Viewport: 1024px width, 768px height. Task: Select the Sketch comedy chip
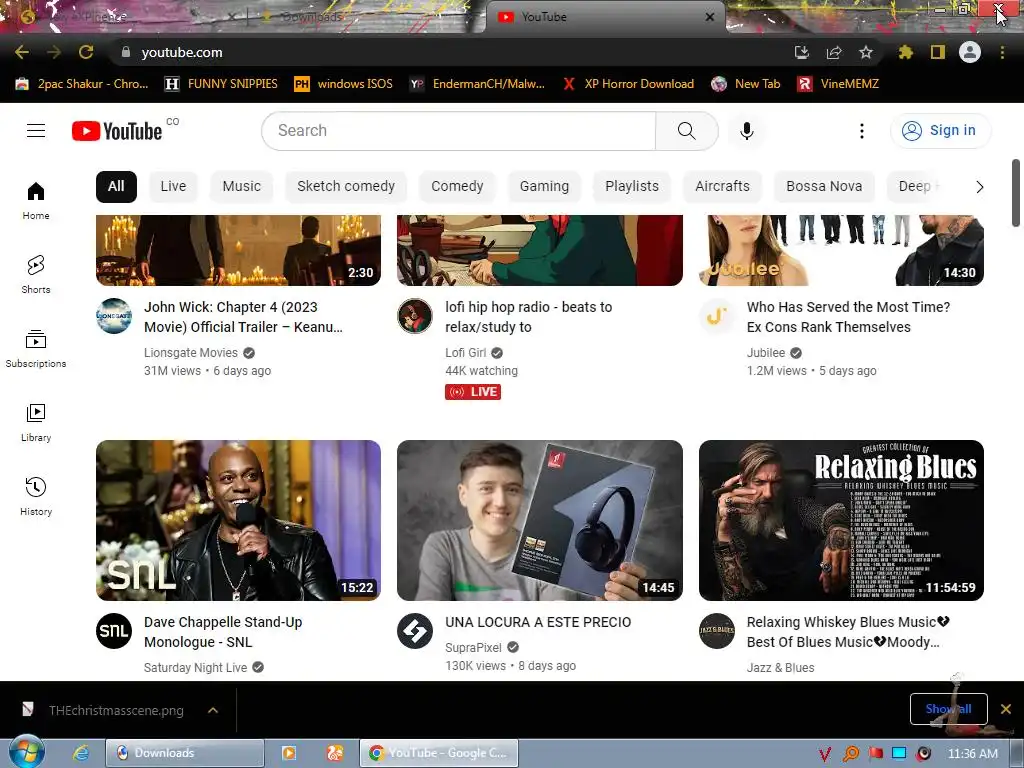[x=346, y=187]
